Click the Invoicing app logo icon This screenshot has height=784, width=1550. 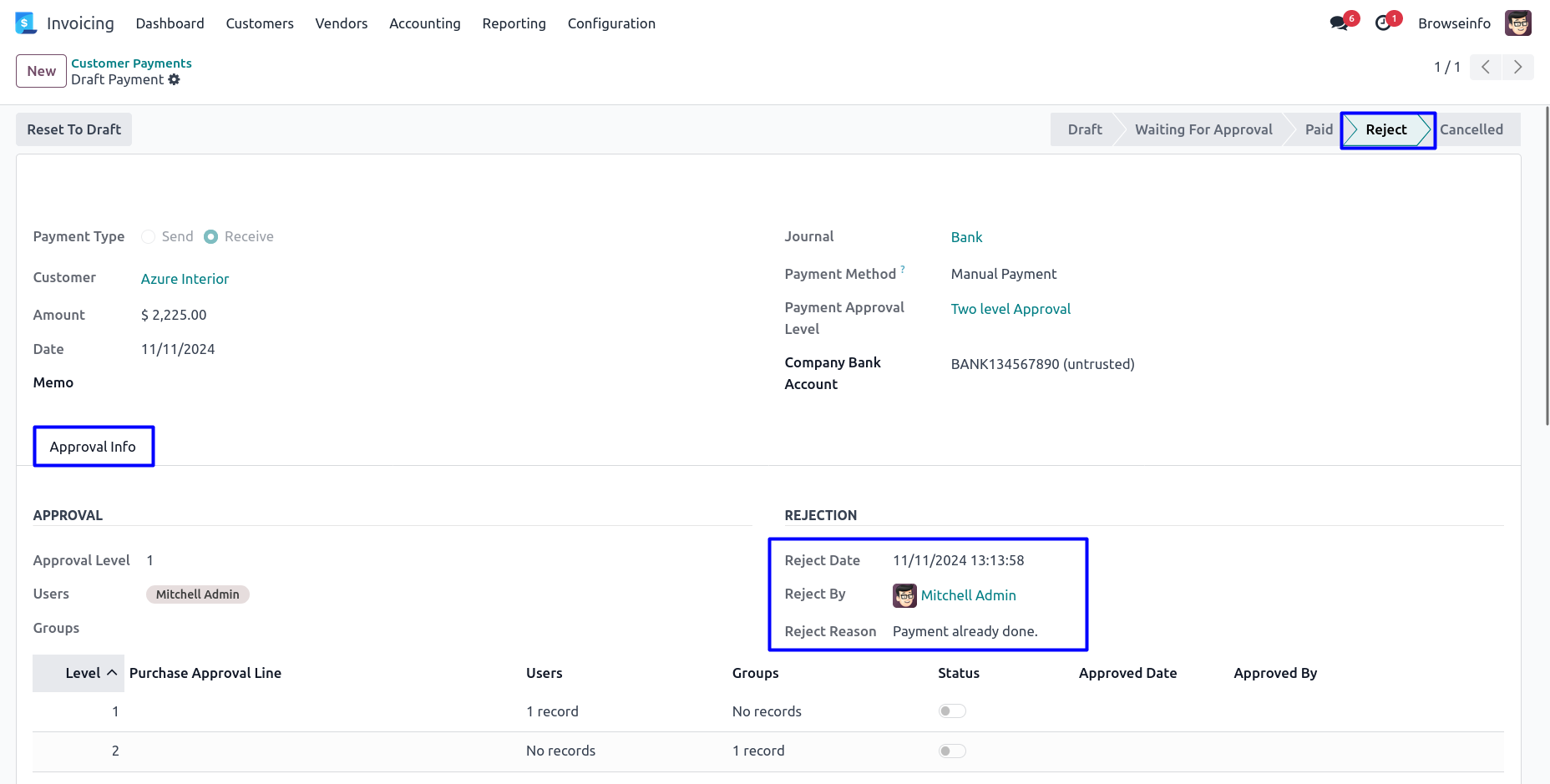click(x=26, y=23)
